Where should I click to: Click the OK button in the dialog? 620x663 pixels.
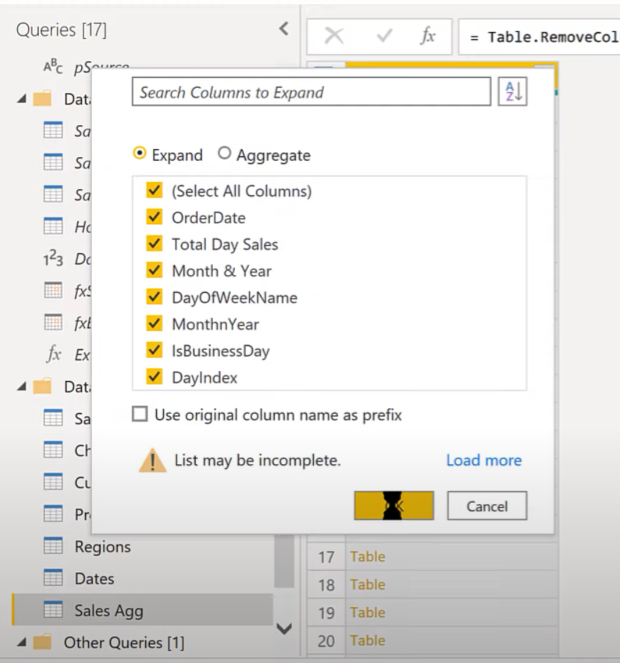(394, 505)
